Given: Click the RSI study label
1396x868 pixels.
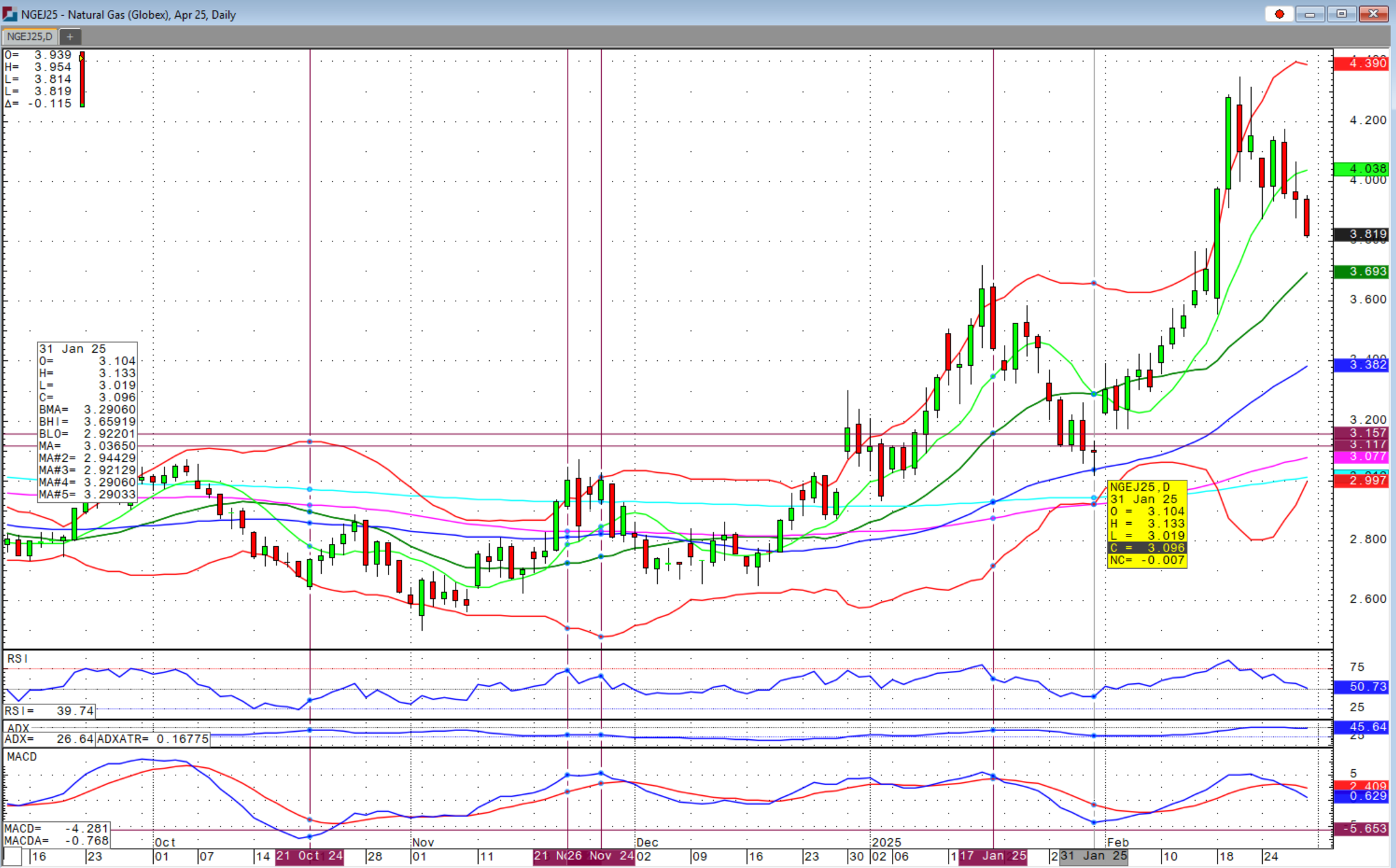Looking at the screenshot, I should [17, 658].
